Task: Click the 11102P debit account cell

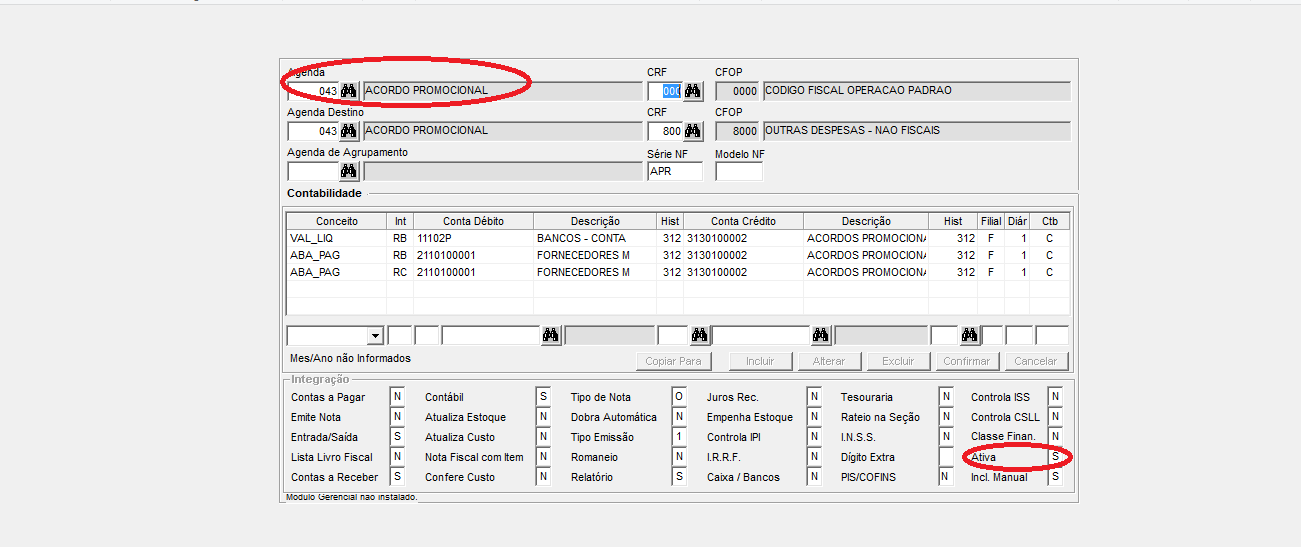Action: coord(474,238)
